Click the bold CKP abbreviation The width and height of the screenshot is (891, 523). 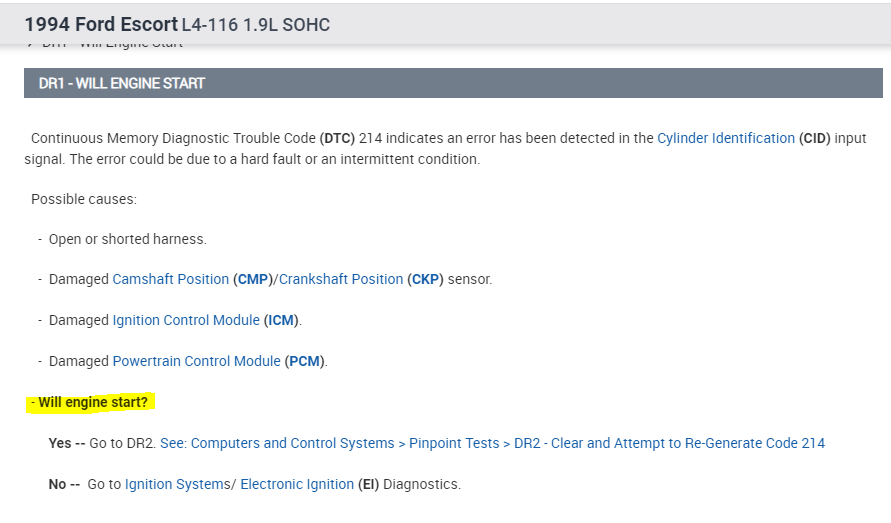[426, 279]
